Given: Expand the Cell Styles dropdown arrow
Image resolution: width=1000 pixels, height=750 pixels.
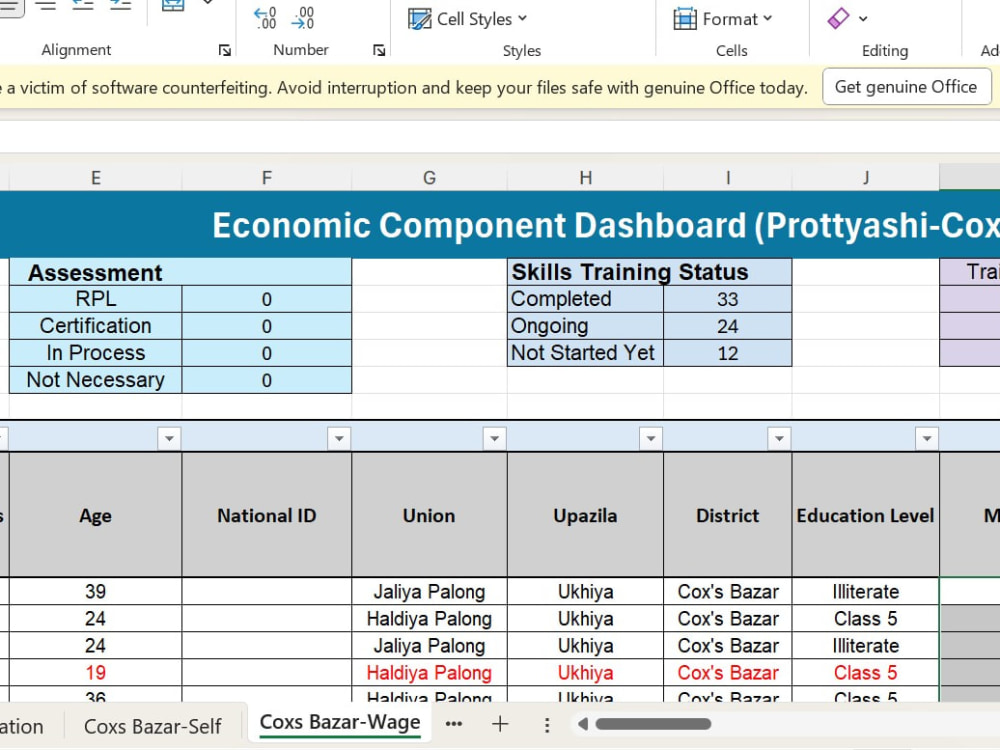Looking at the screenshot, I should tap(522, 18).
